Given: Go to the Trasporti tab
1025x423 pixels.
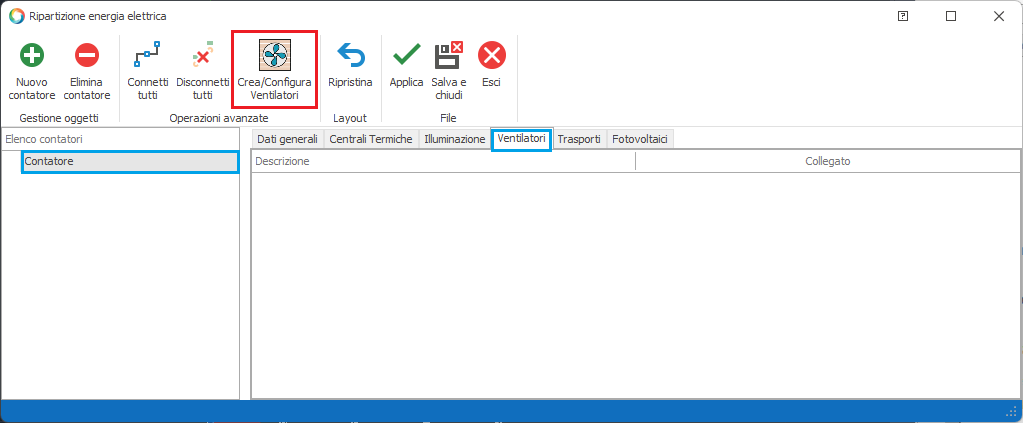Looking at the screenshot, I should 579,140.
